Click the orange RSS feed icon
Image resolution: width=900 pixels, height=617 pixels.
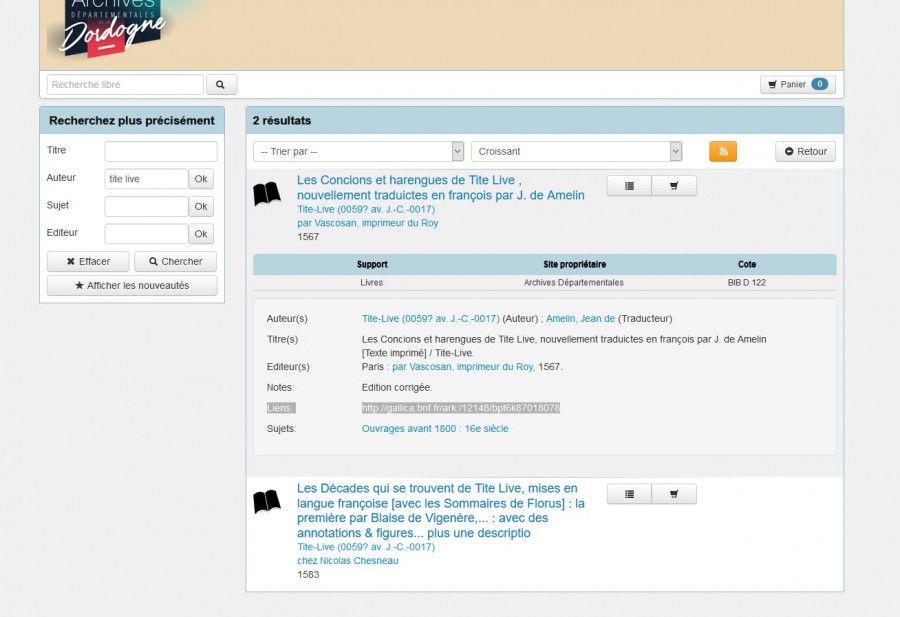tap(722, 151)
